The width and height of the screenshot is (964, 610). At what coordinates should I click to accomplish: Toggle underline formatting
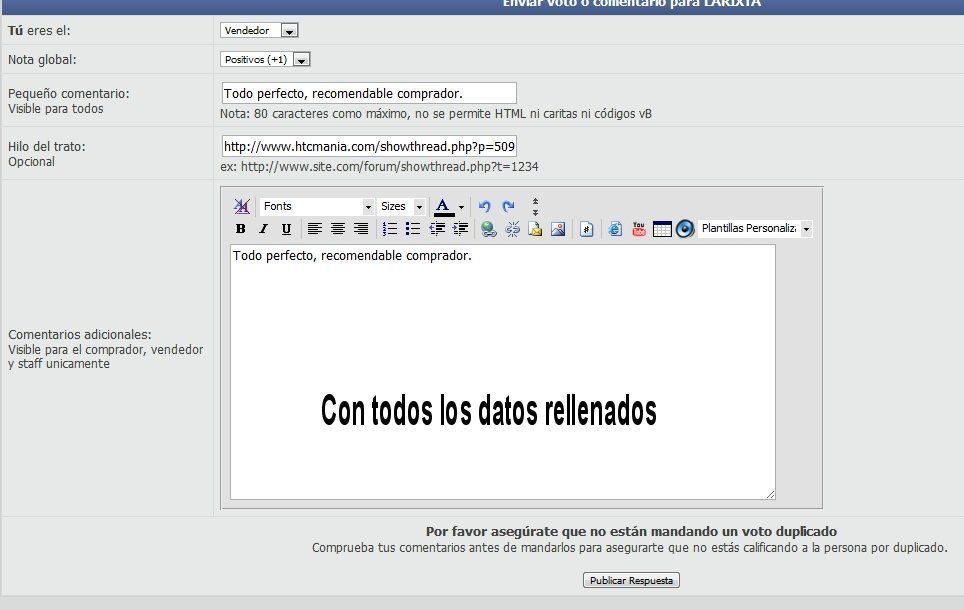(x=286, y=229)
